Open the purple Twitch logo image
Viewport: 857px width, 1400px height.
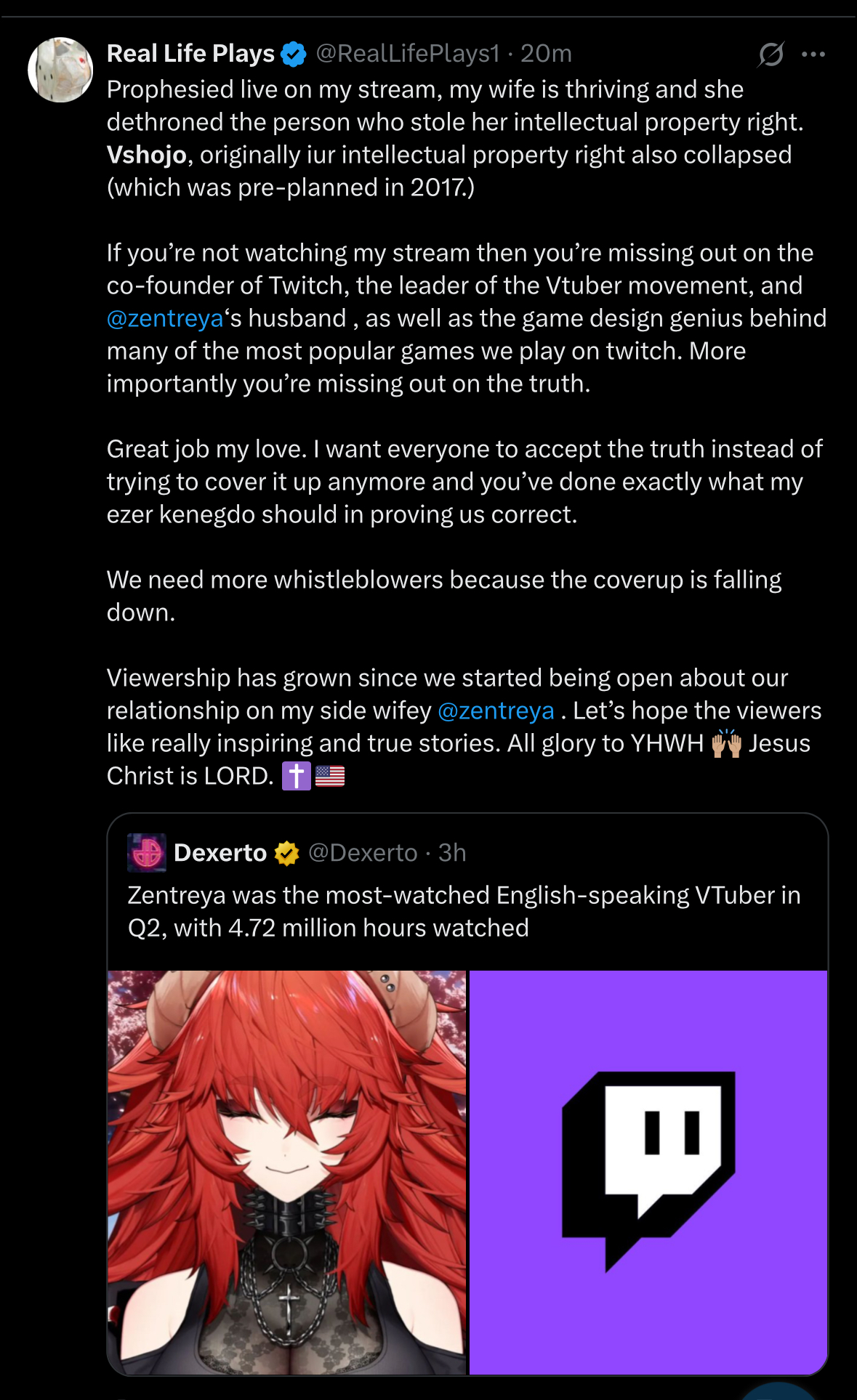tap(648, 1172)
